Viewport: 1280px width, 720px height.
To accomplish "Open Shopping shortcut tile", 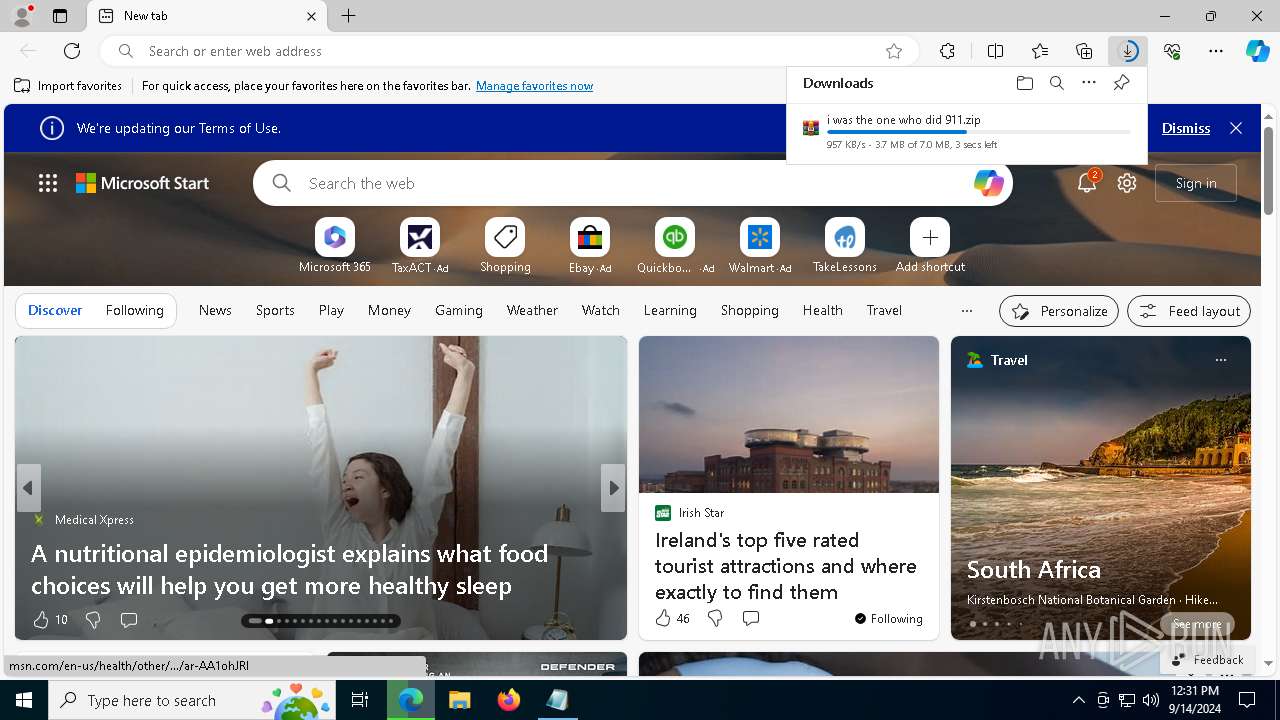I will tap(505, 246).
